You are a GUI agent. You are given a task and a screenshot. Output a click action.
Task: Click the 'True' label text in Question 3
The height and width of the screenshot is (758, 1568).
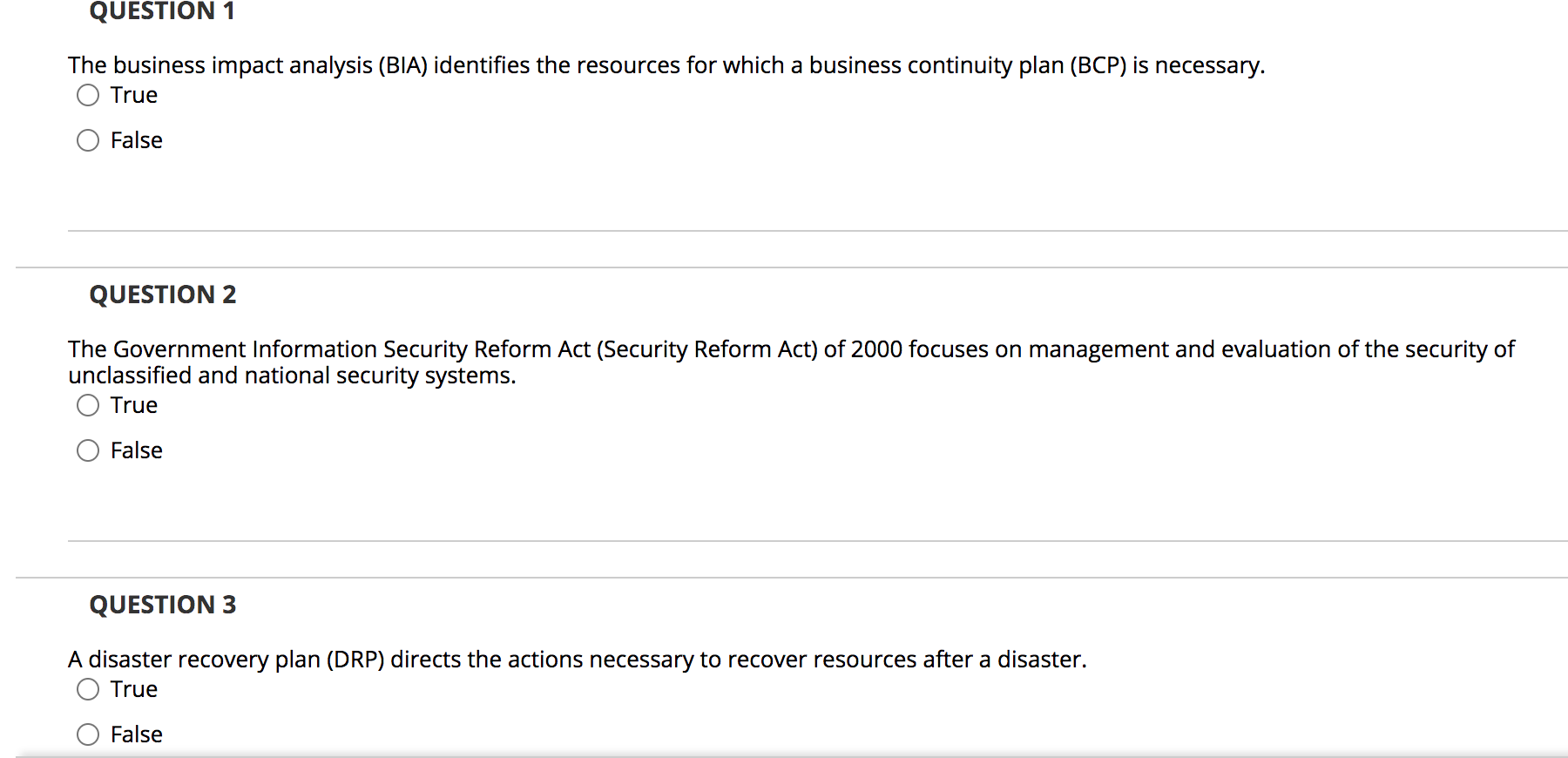[x=134, y=689]
